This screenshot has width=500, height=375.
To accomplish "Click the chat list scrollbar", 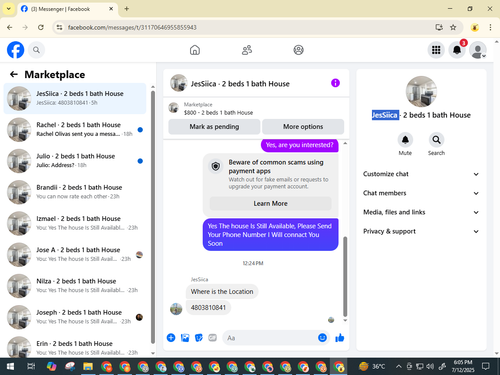I will 153,217.
